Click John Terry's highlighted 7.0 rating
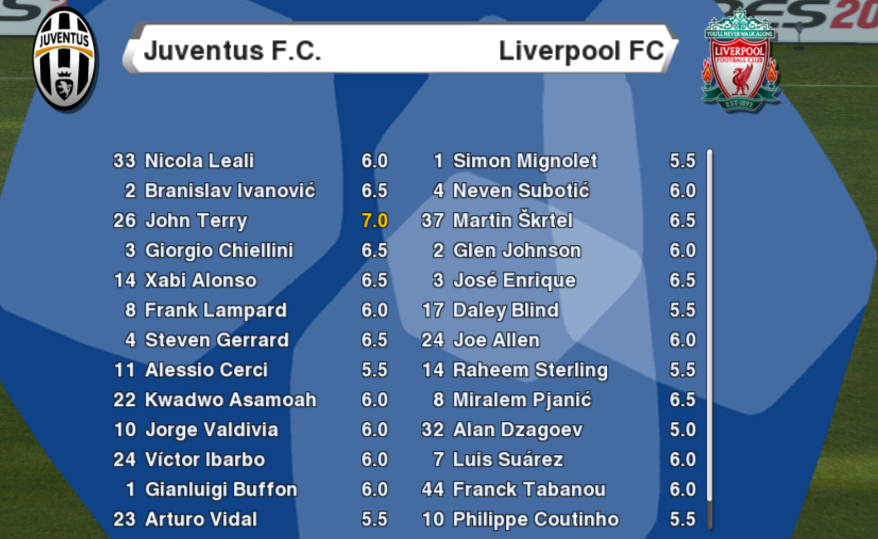The image size is (878, 539). point(375,221)
